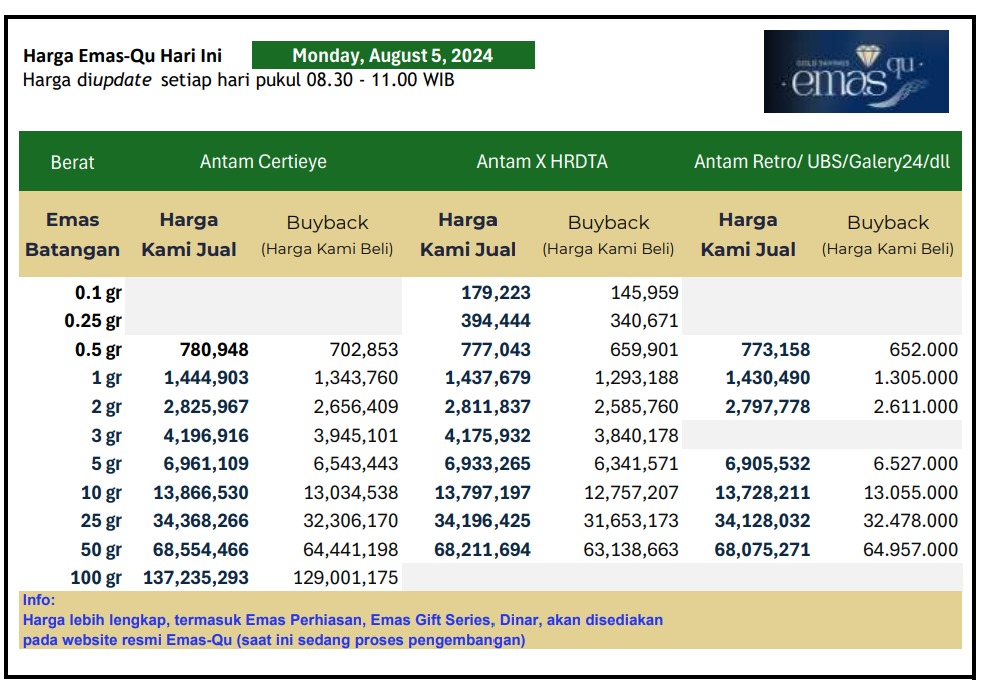
Task: Select the 0.5 gr row label
Action: click(99, 349)
